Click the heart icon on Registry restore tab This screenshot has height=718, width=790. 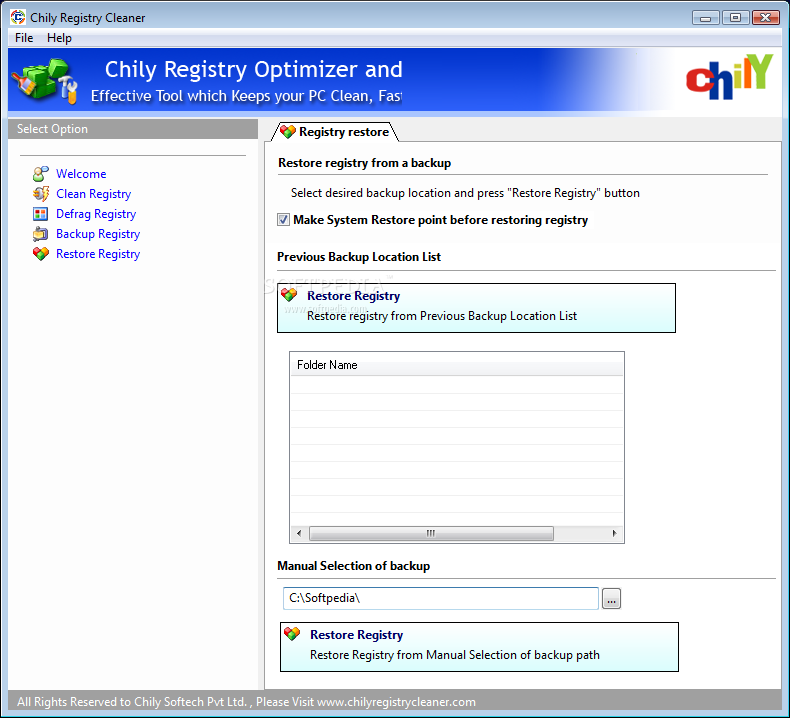click(288, 132)
